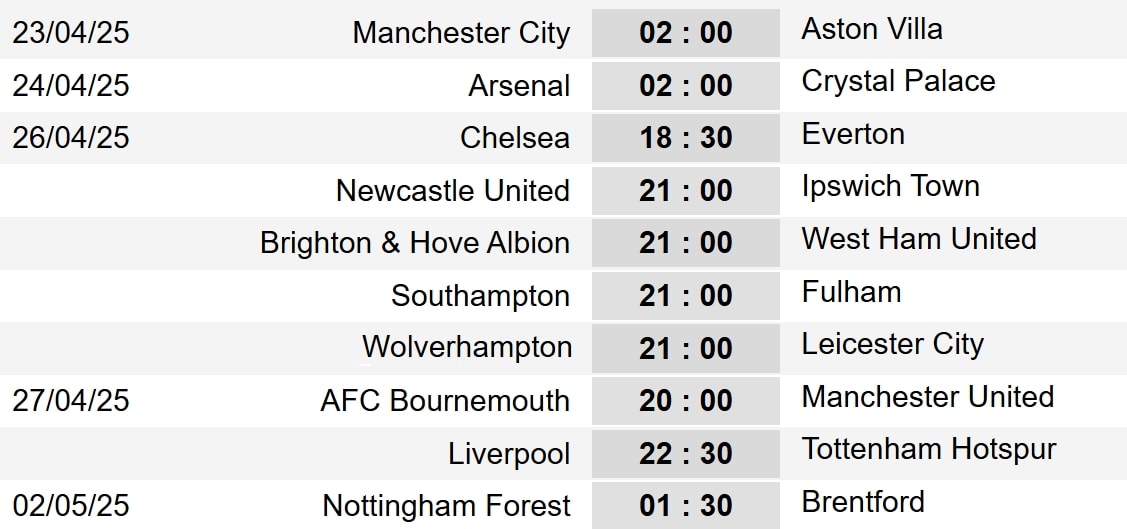Open the Aston Villa team link

pyautogui.click(x=872, y=29)
